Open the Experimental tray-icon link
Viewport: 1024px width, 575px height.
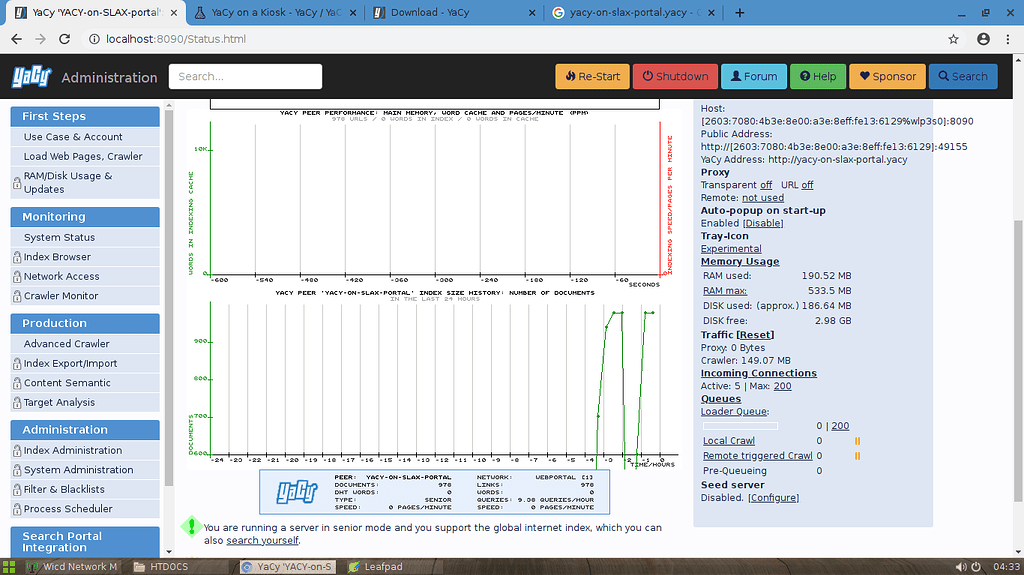tap(731, 249)
